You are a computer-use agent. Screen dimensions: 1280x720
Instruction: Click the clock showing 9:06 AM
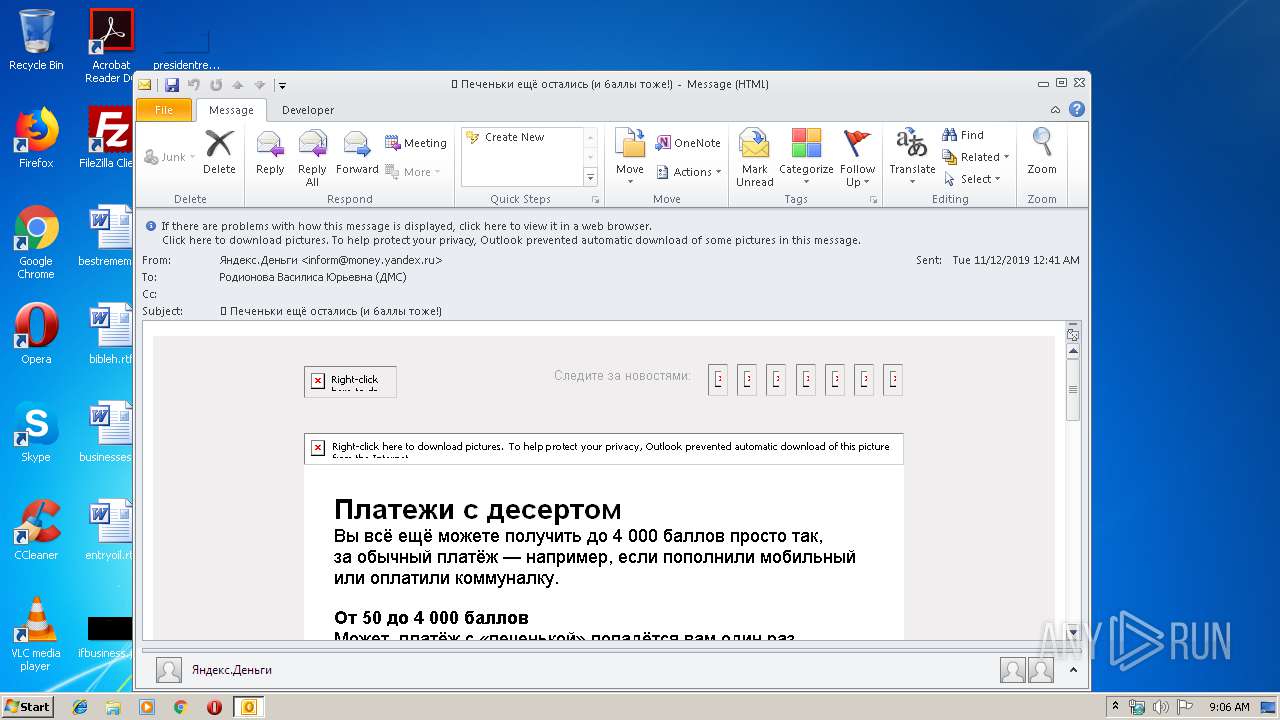(x=1229, y=707)
